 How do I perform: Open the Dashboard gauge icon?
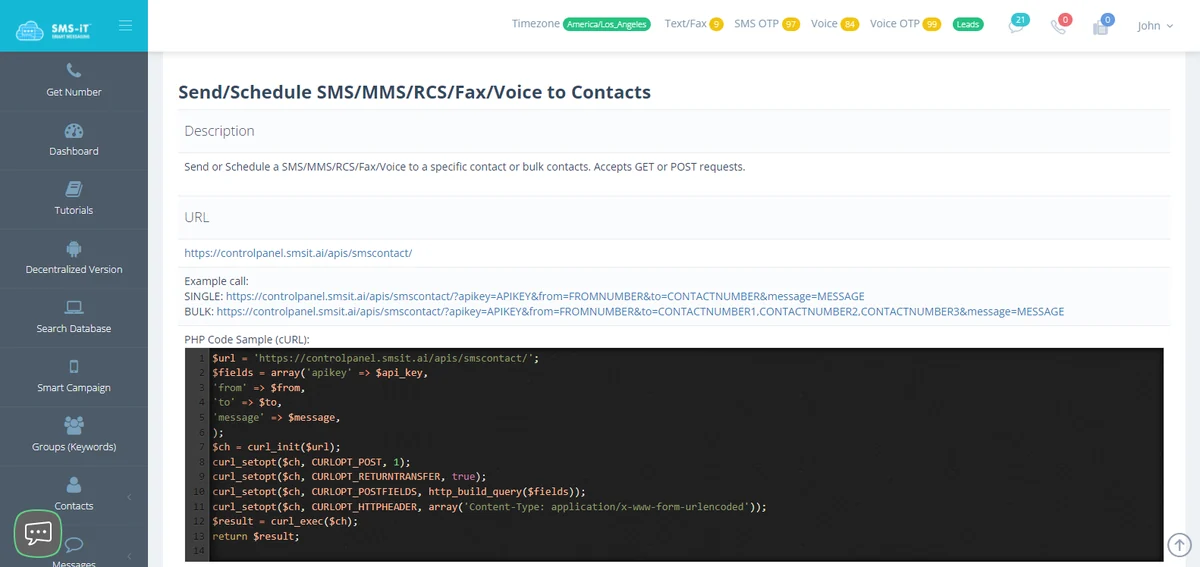(74, 130)
